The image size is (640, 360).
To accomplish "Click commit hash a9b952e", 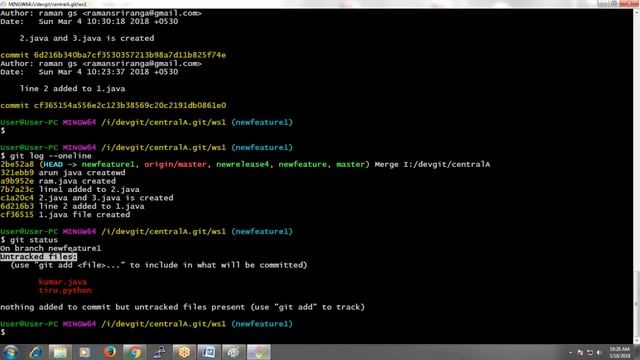I will [x=17, y=181].
